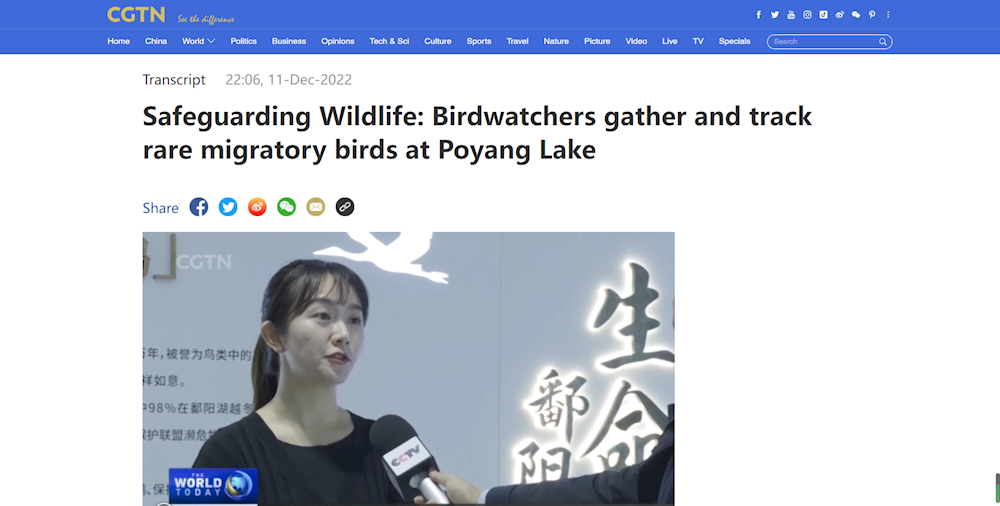Open CGTN's TikTok page from header

[x=823, y=15]
